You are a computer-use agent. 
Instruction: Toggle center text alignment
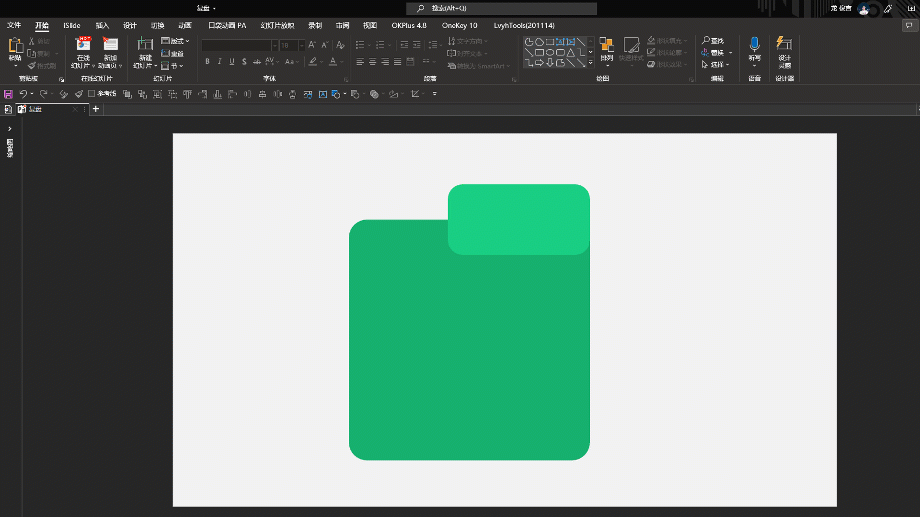[x=372, y=61]
